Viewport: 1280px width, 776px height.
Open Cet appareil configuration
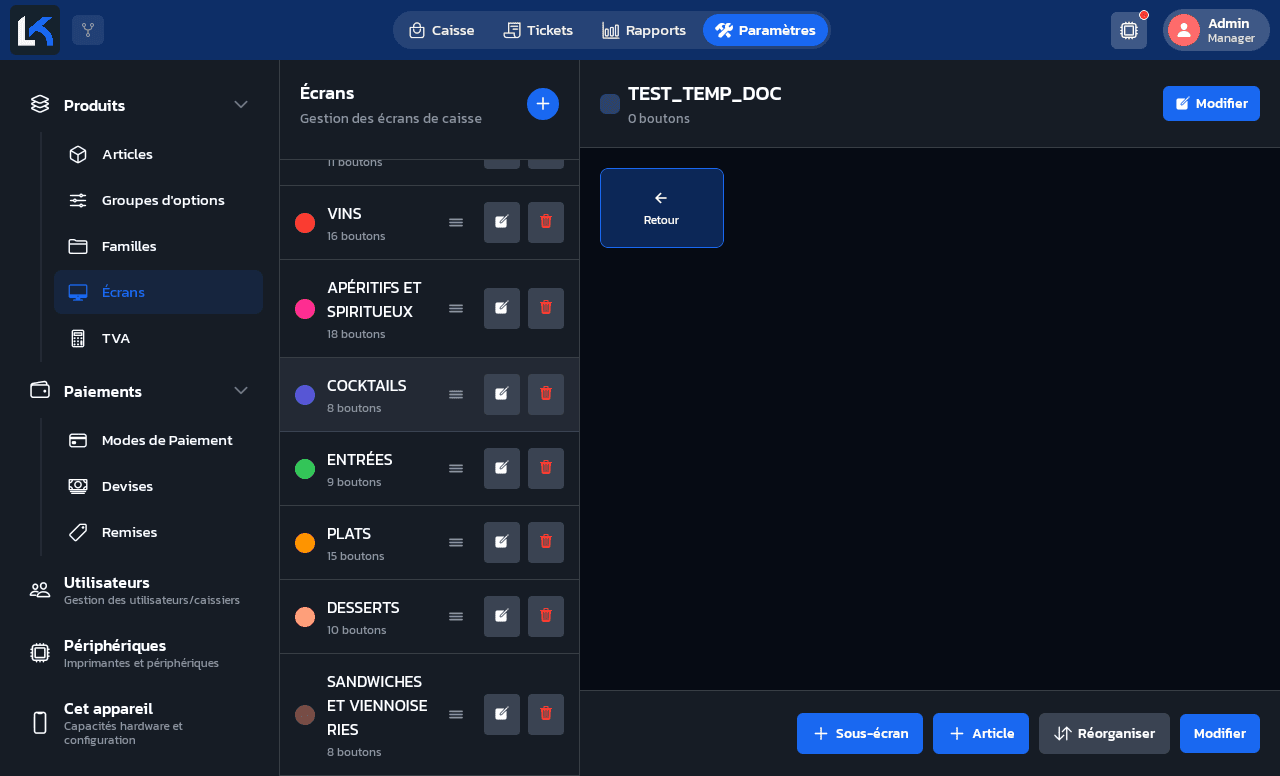[140, 722]
